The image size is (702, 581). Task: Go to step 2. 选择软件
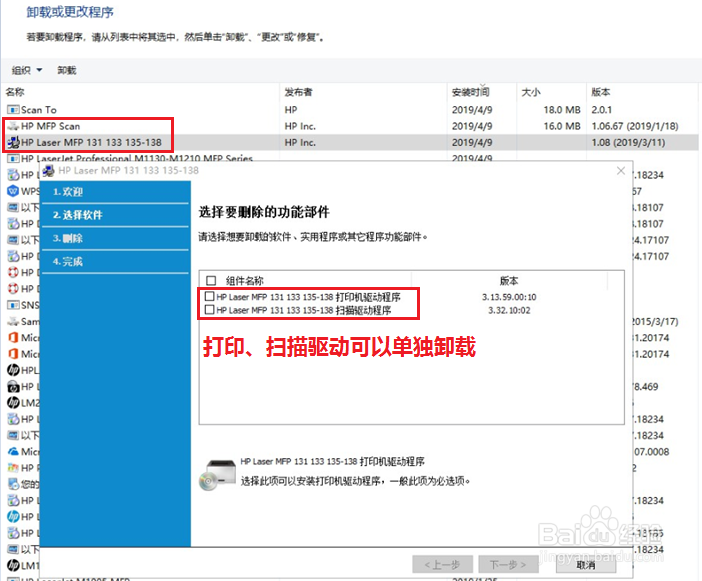coord(115,215)
